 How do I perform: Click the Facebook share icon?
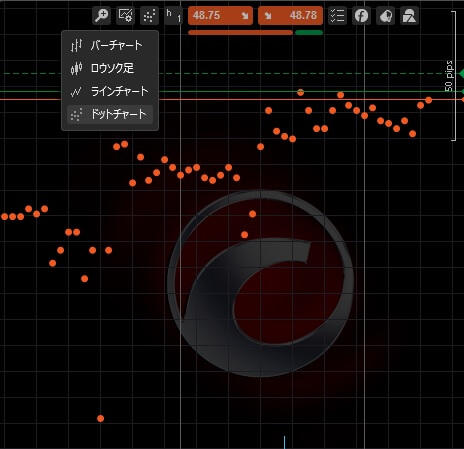pyautogui.click(x=361, y=15)
